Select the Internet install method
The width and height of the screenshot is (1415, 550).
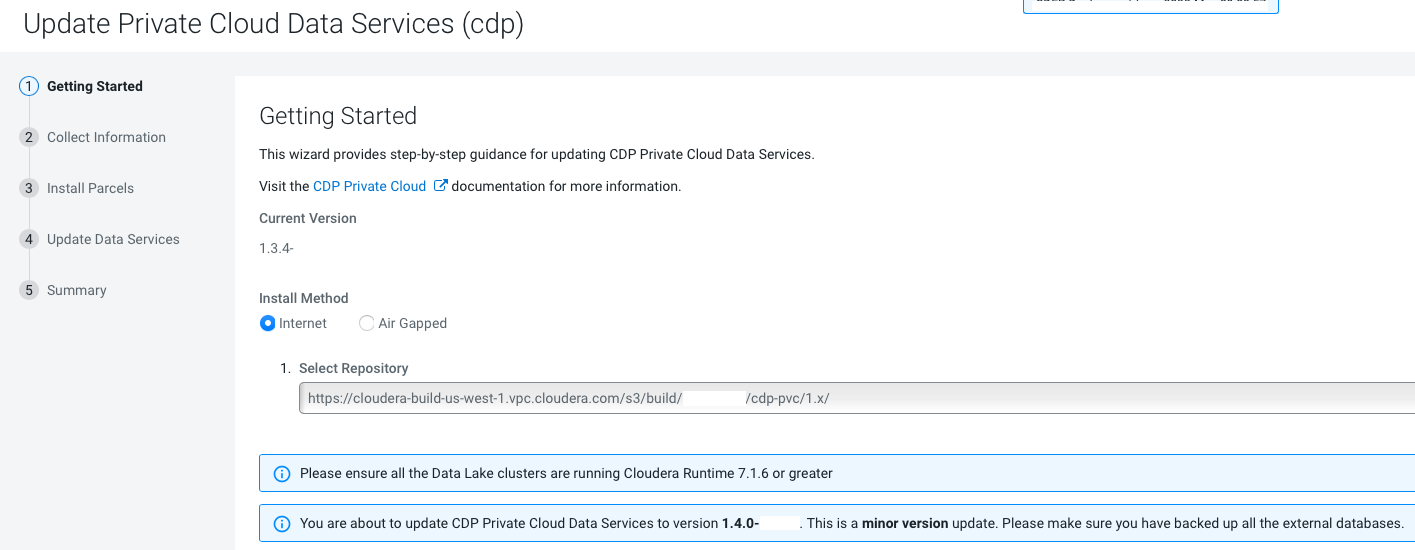tap(267, 323)
